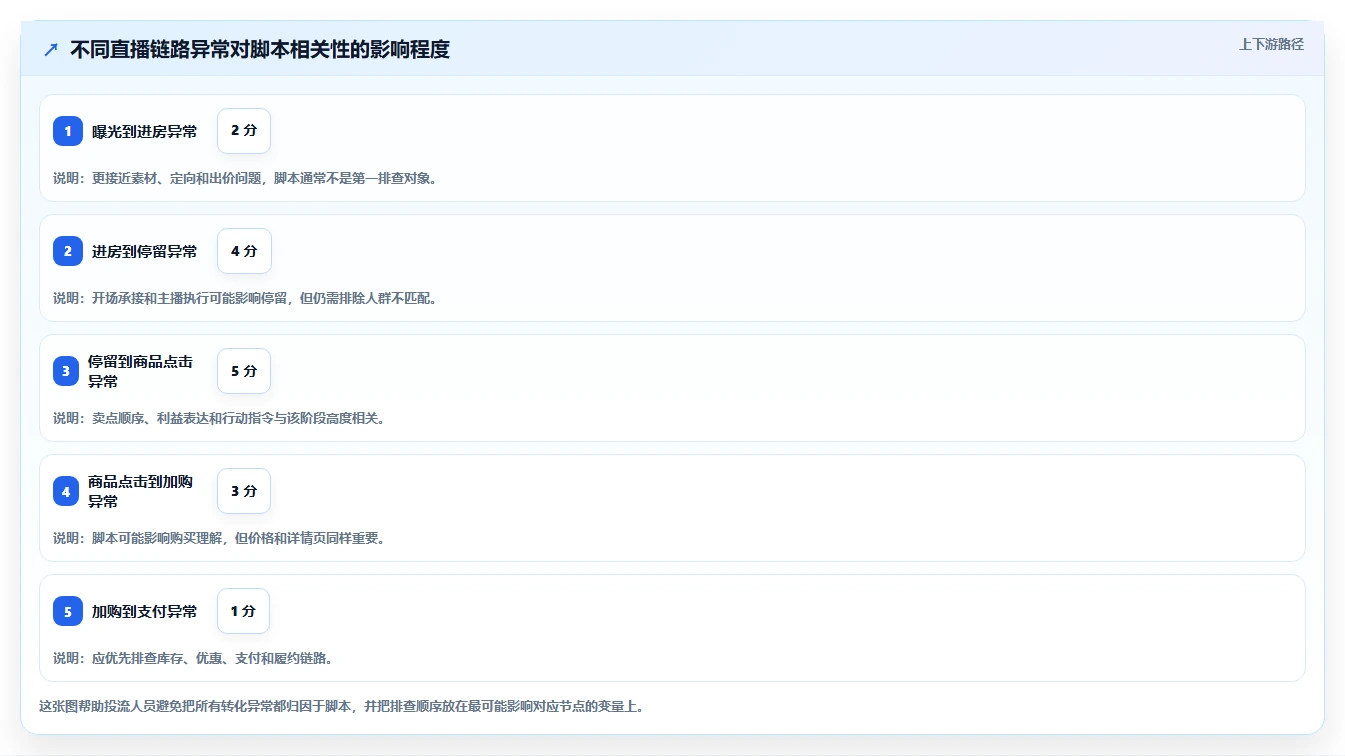Click the footer summary starting 这张图帮助投流人员
This screenshot has width=1345, height=756.
click(x=341, y=706)
